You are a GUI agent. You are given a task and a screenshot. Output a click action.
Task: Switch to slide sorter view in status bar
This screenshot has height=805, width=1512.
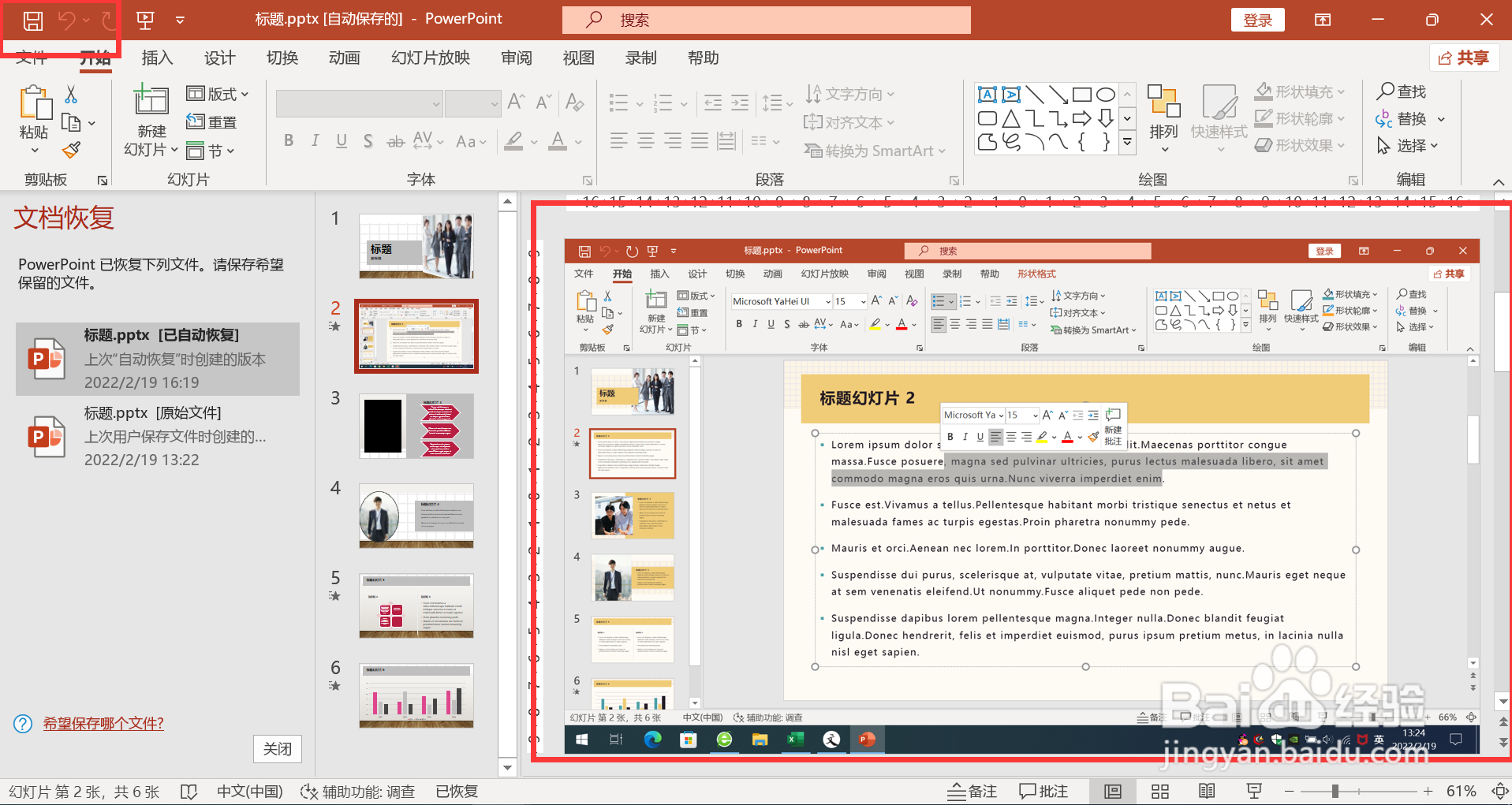point(1159,792)
